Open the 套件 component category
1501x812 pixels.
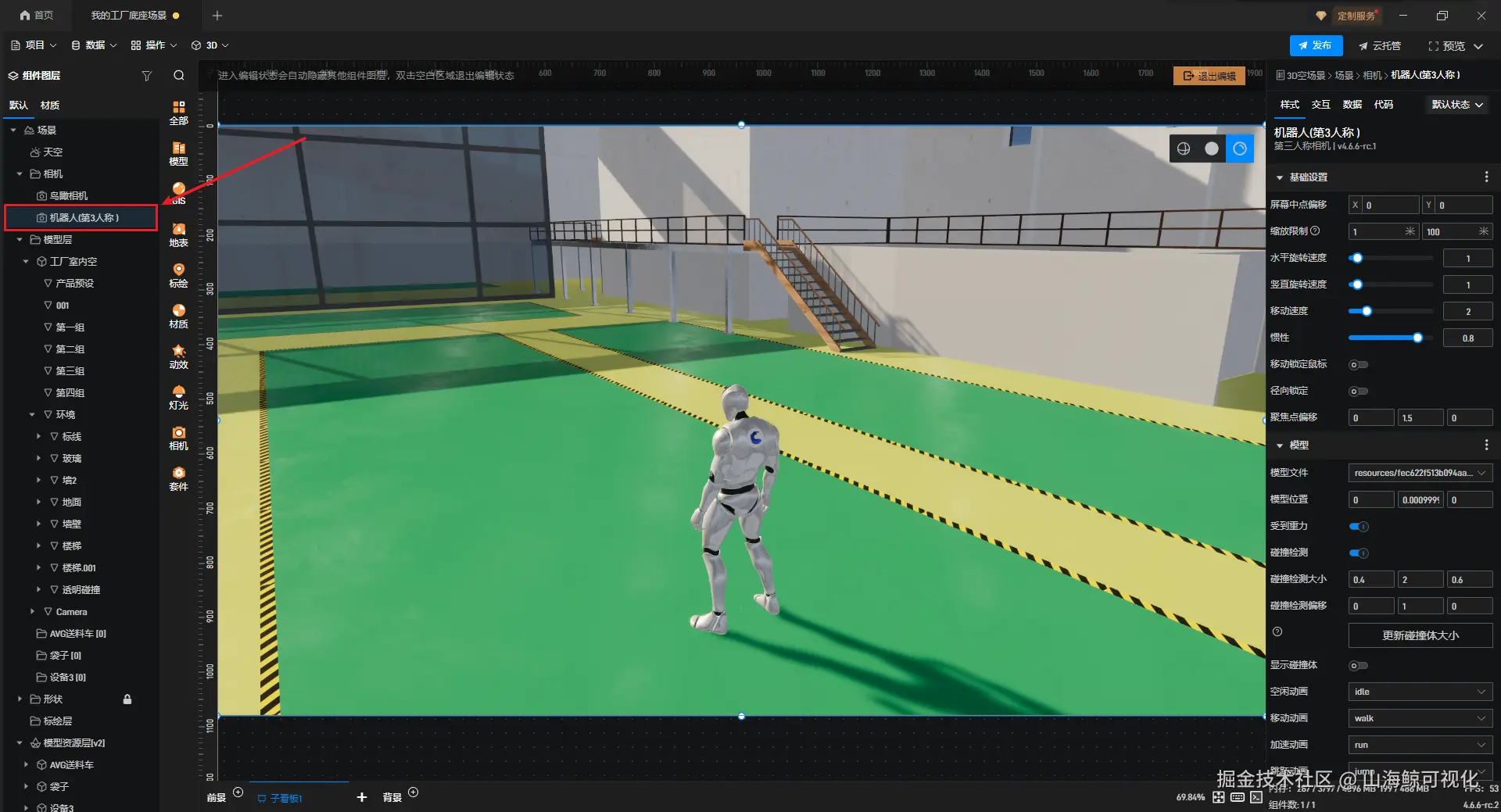pos(179,478)
